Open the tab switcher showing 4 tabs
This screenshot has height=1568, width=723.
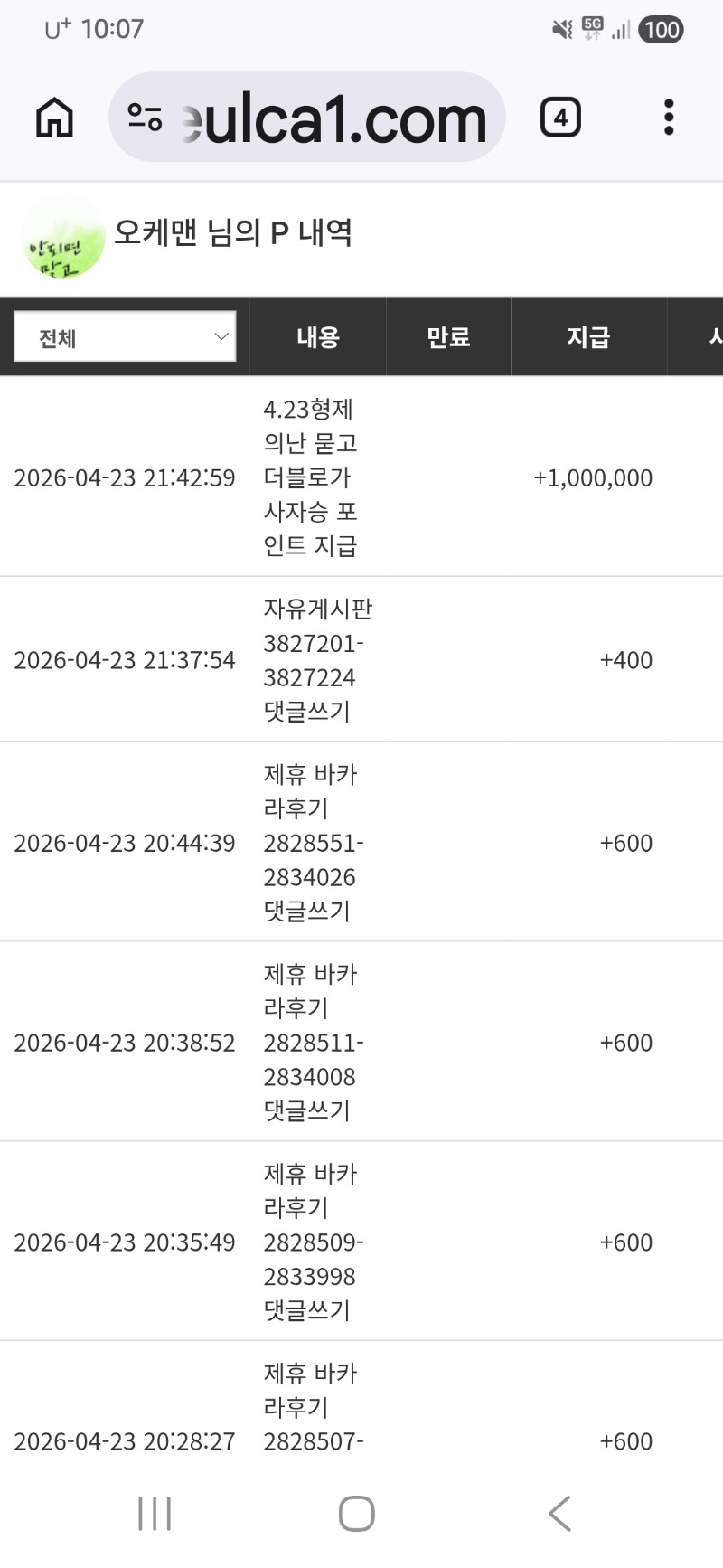coord(560,118)
